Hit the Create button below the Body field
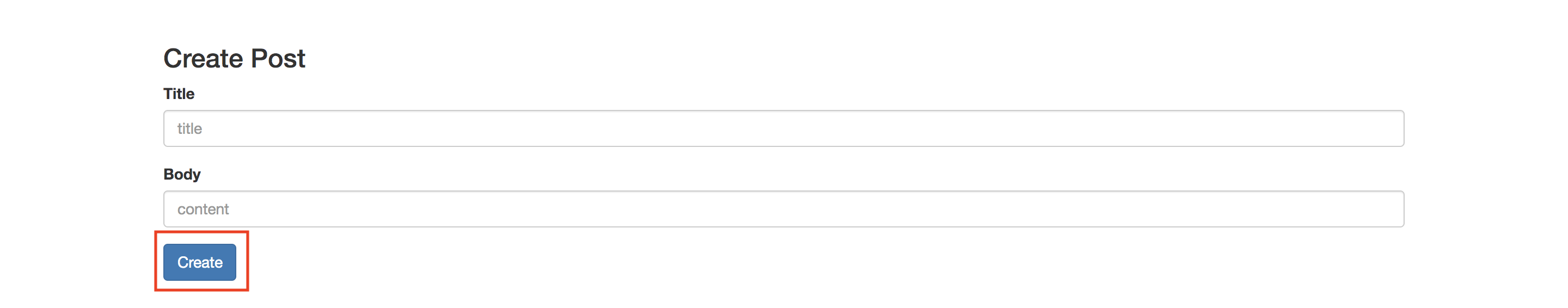 [200, 262]
